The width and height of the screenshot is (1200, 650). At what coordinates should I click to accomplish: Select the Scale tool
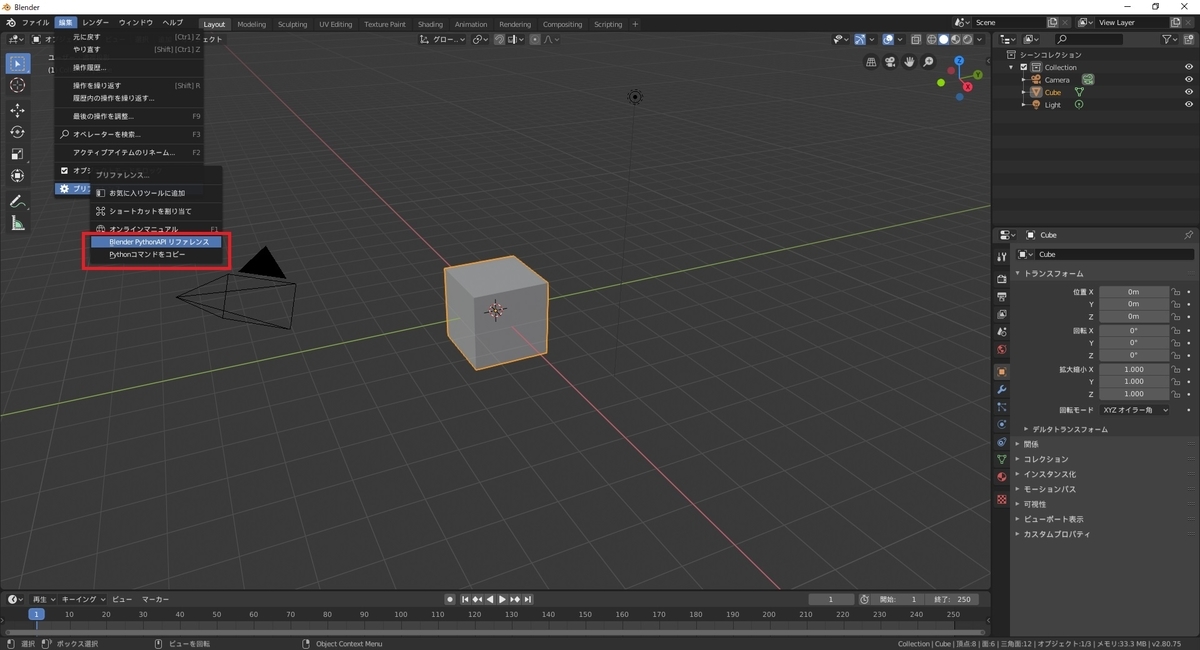pyautogui.click(x=17, y=154)
